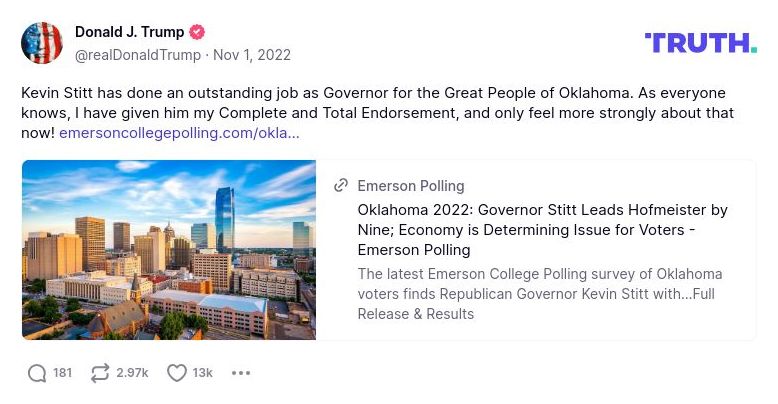The image size is (778, 404).
Task: Click the chain link icon beside Emerson Polling
Action: click(x=341, y=185)
